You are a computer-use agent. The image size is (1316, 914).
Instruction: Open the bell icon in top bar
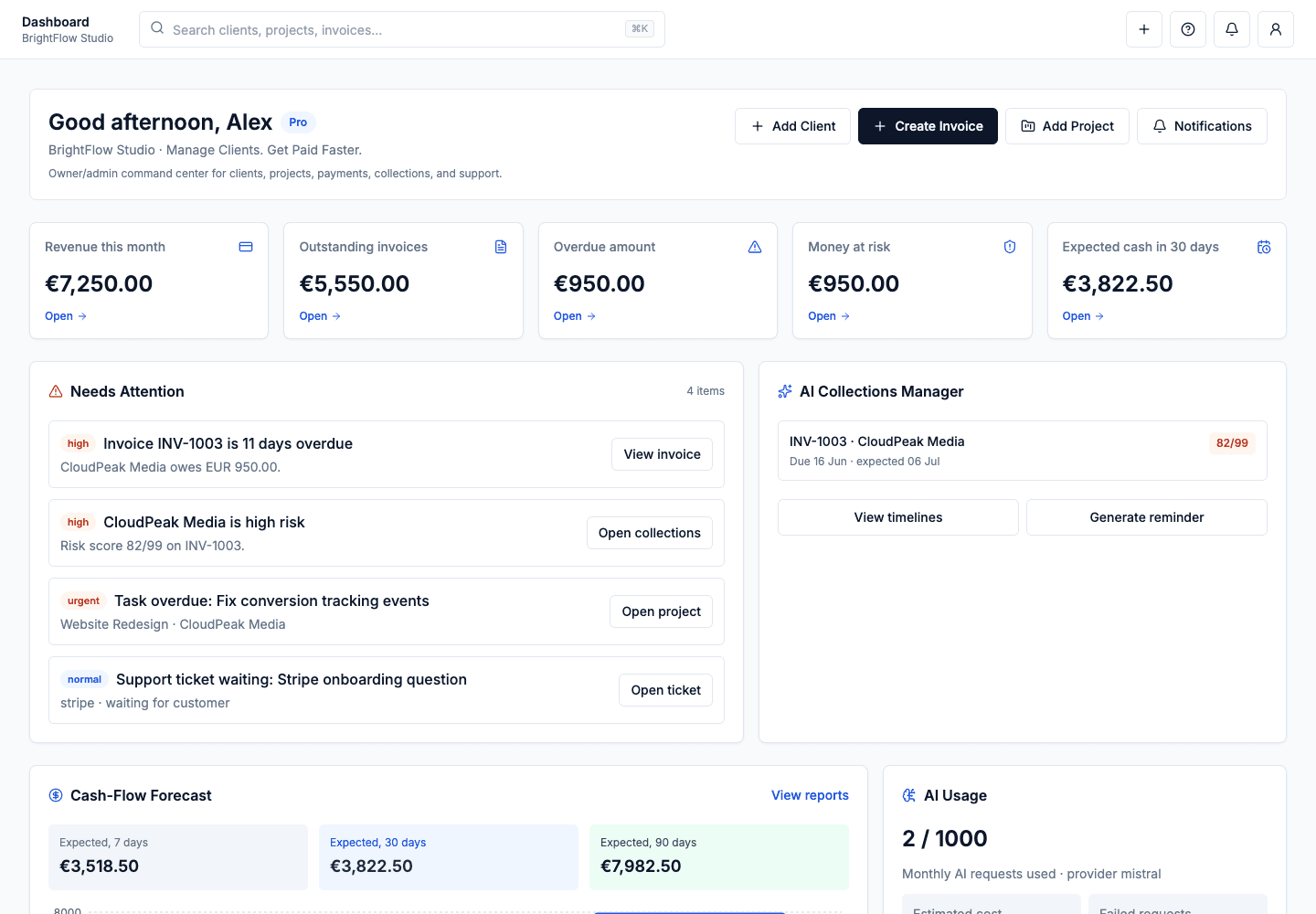[1232, 29]
